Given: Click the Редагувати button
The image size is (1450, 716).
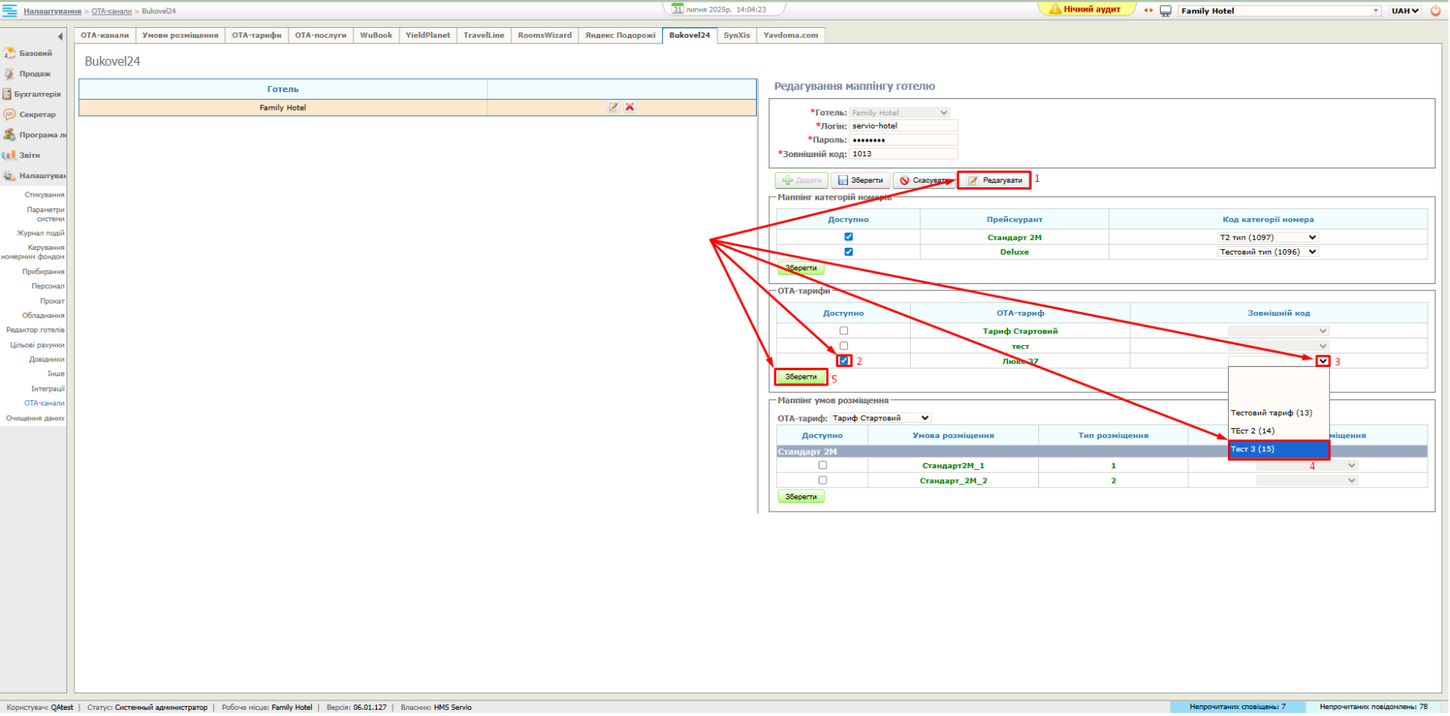Looking at the screenshot, I should click(997, 180).
